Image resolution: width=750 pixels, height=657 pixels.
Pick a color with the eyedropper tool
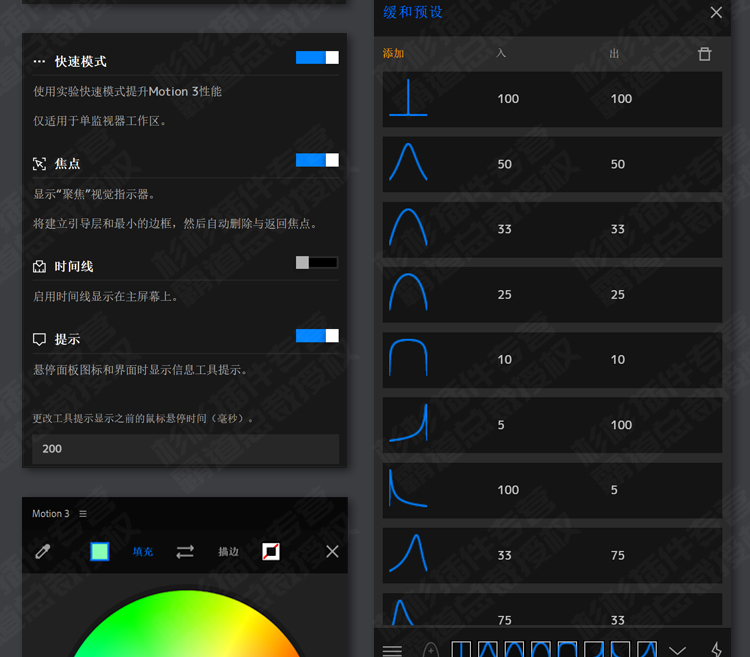pos(43,551)
